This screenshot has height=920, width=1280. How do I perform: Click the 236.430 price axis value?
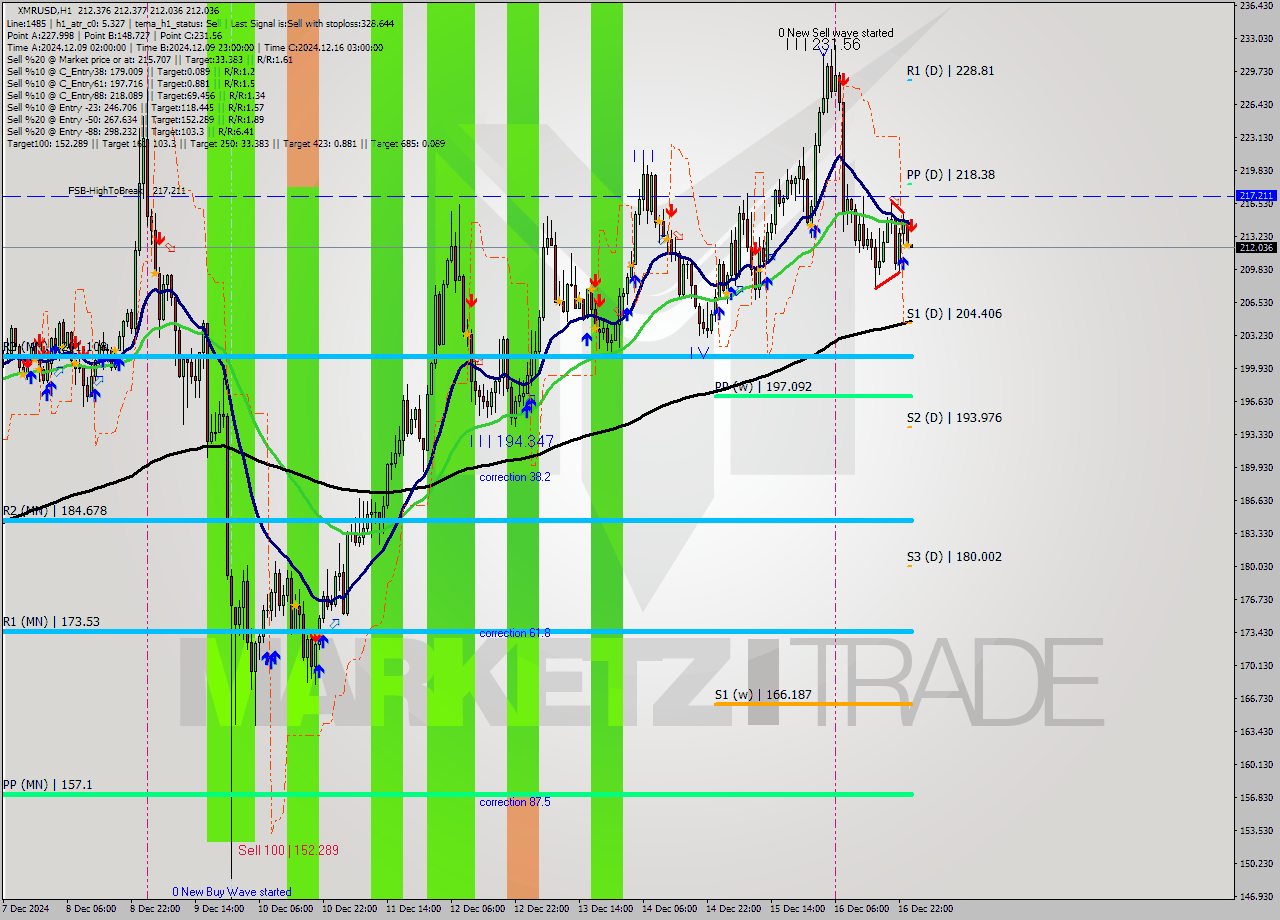(1256, 6)
